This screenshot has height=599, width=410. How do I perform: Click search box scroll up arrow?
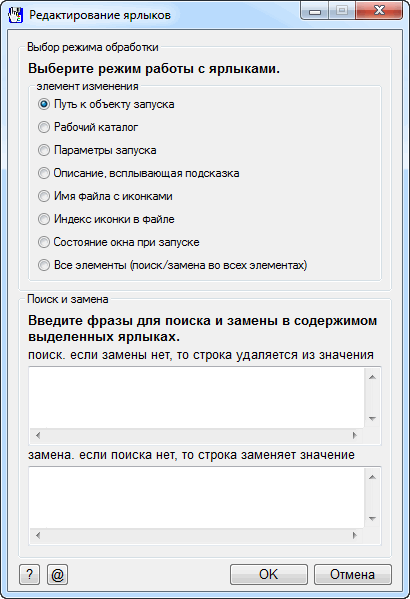tap(372, 377)
